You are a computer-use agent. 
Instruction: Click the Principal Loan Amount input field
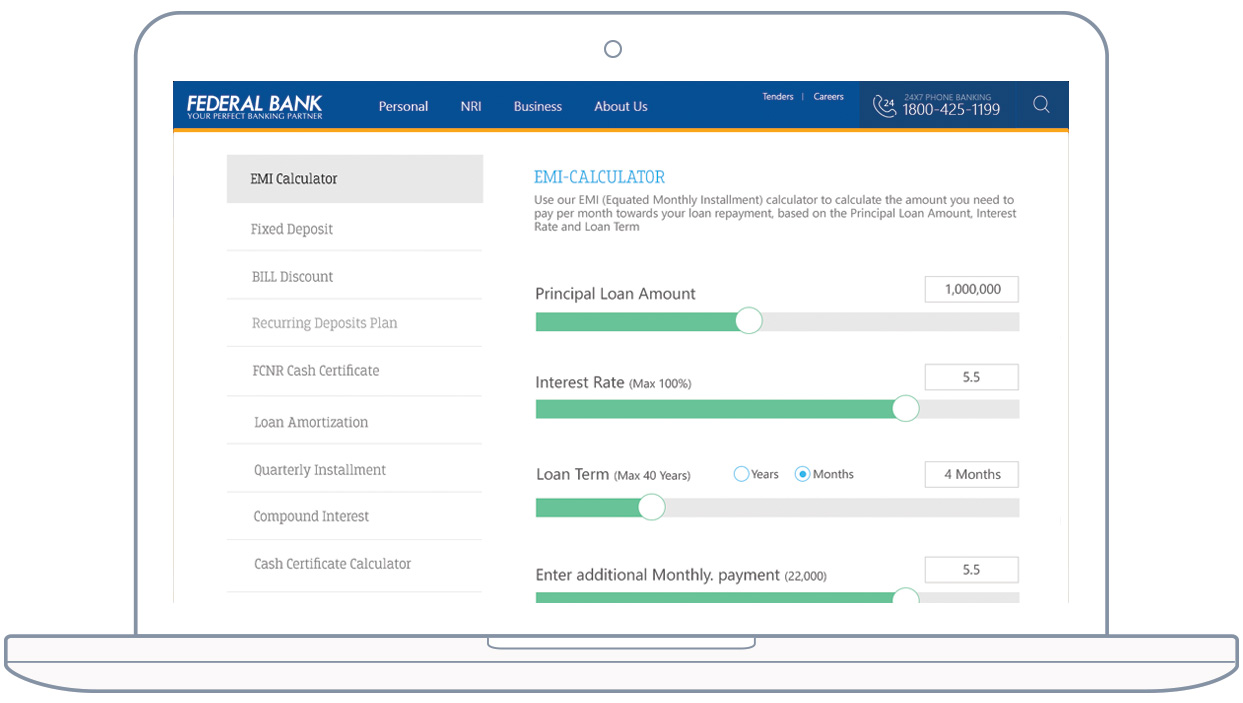971,290
